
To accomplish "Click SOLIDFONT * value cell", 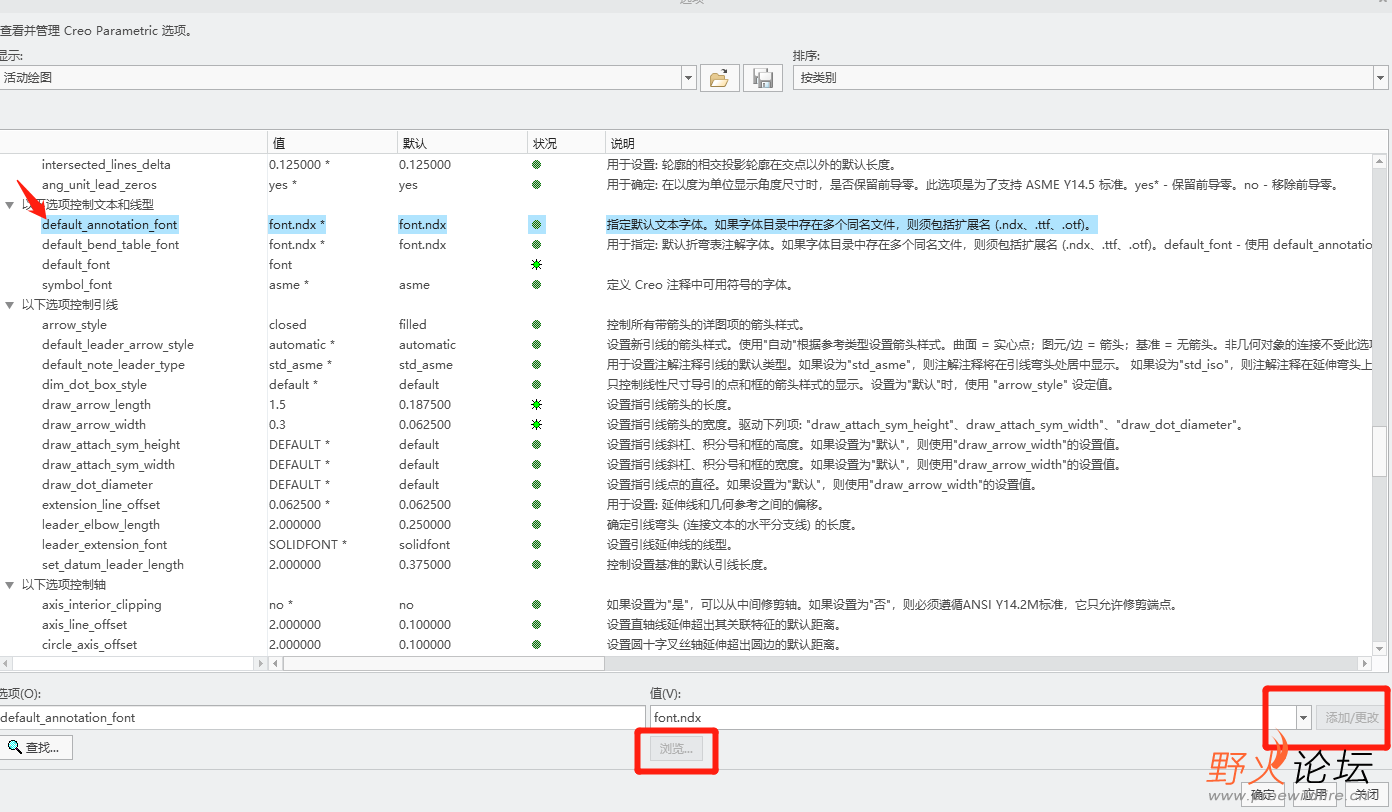I will (308, 544).
